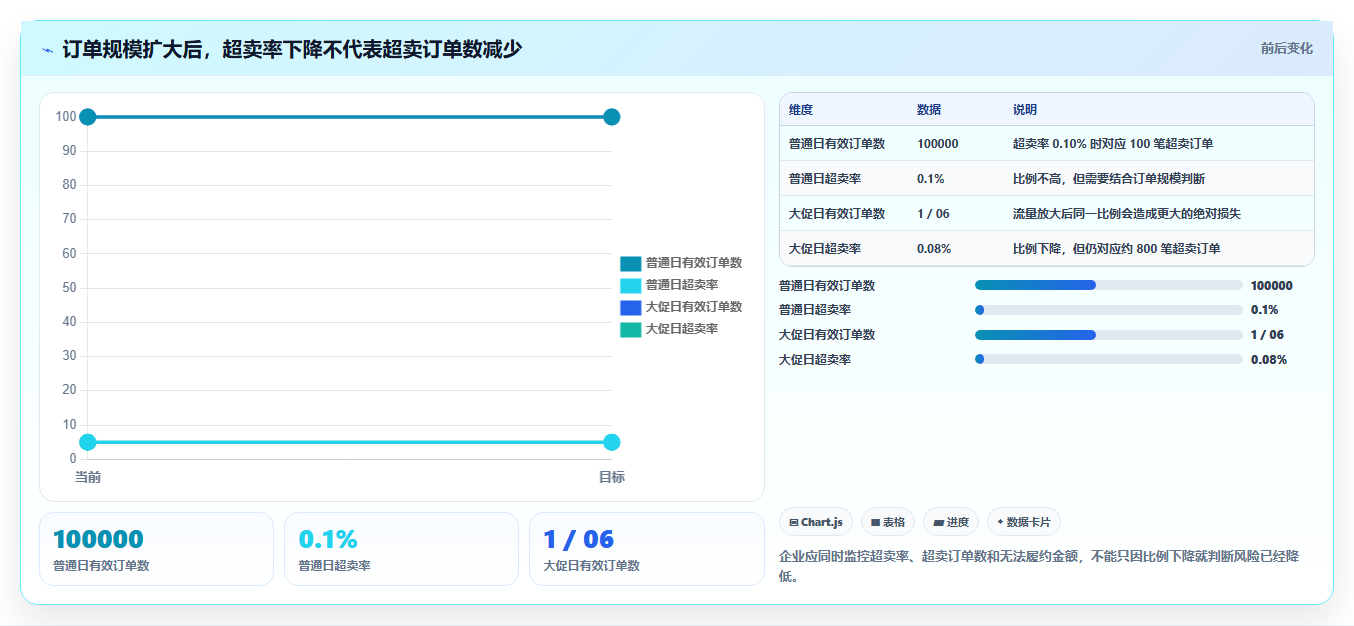1354x626 pixels.
Task: Select the 0.1% cell in the table
Action: click(x=931, y=179)
